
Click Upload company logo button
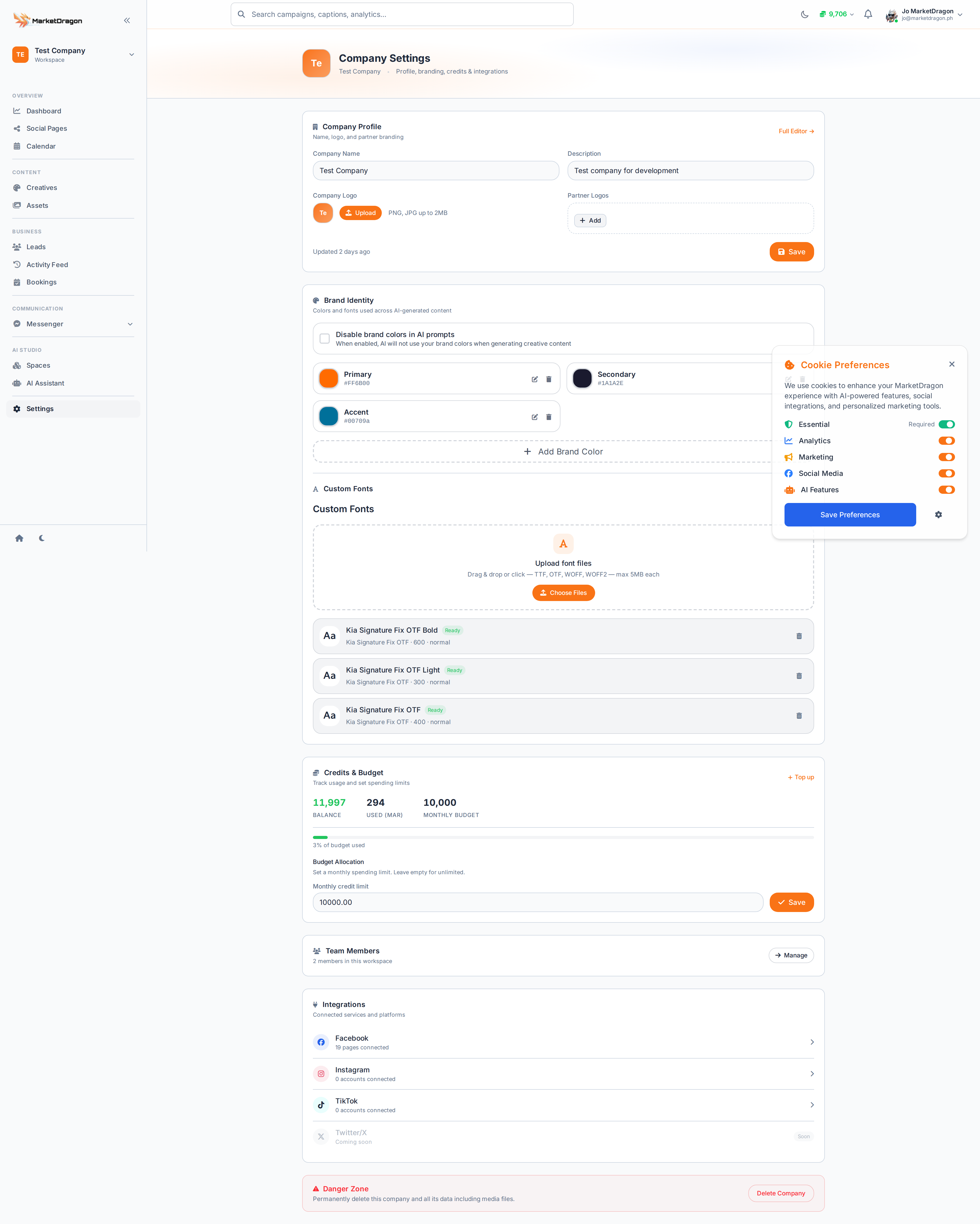(361, 213)
